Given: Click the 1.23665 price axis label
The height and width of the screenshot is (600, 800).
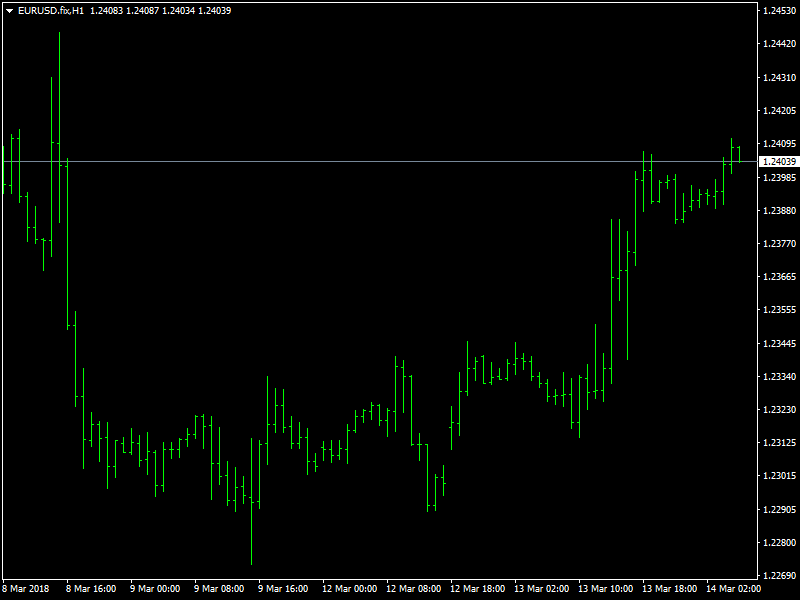Looking at the screenshot, I should 779,277.
